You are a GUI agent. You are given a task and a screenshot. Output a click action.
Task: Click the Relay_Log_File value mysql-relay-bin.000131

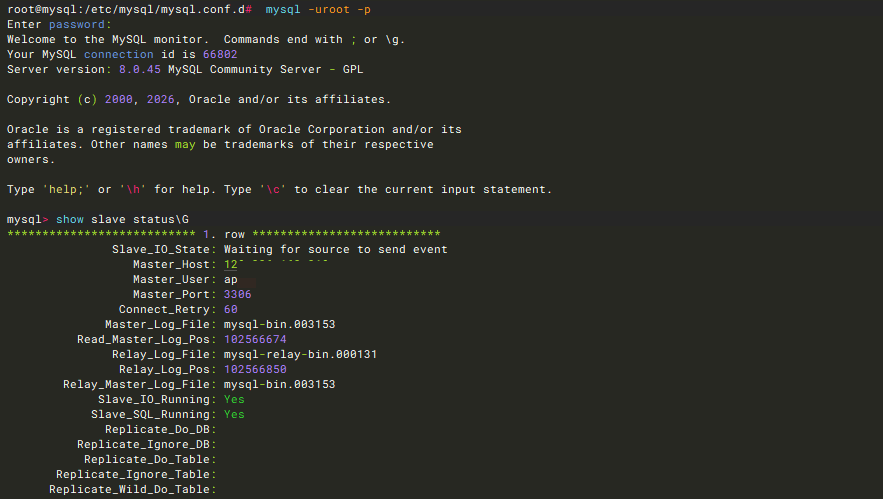tap(300, 354)
